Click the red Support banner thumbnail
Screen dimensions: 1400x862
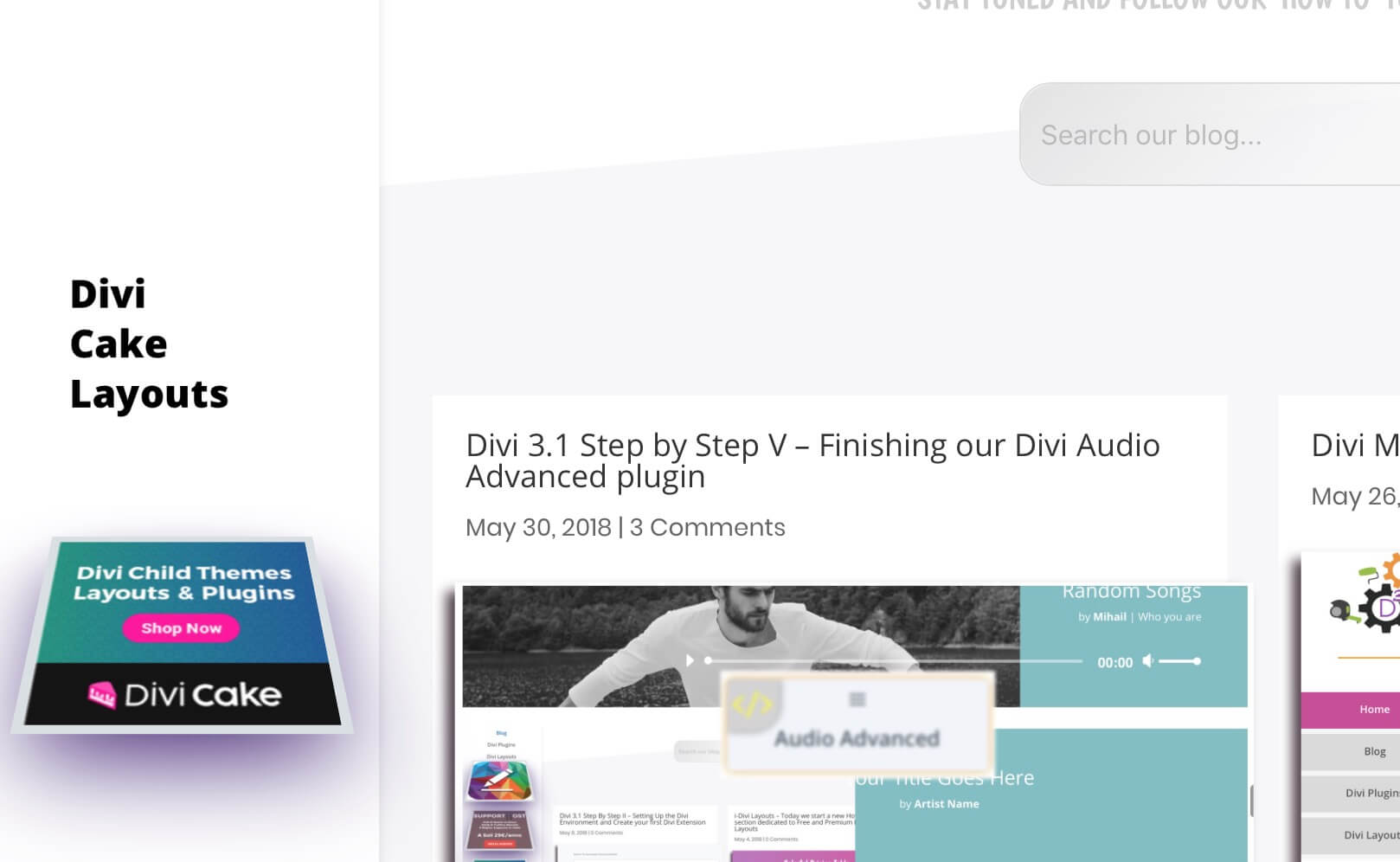click(498, 830)
